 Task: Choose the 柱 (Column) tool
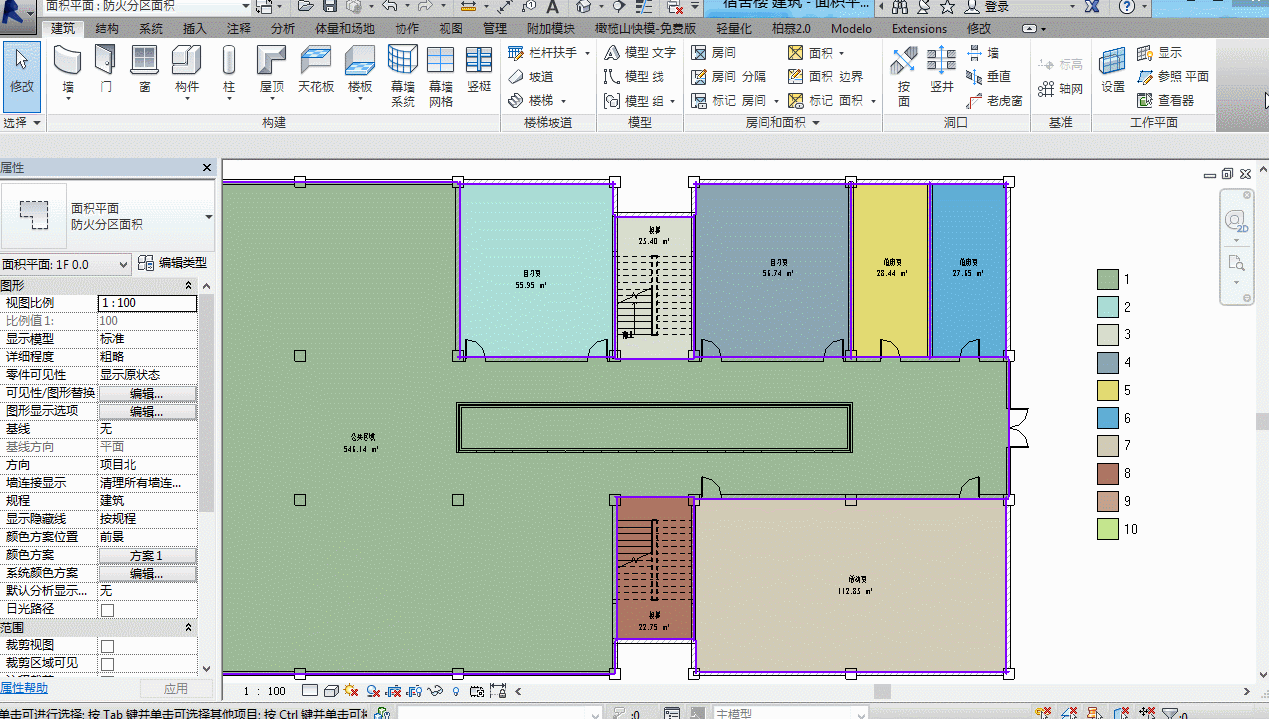[229, 70]
